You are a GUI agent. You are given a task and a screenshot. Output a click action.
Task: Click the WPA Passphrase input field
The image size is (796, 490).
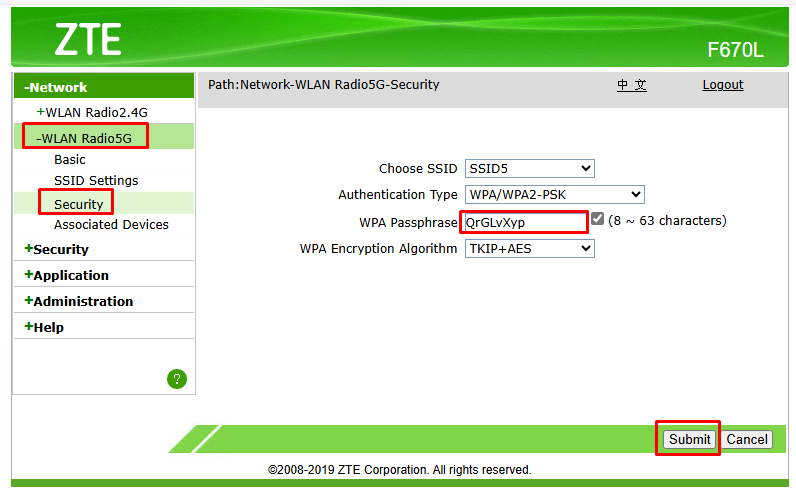point(524,222)
